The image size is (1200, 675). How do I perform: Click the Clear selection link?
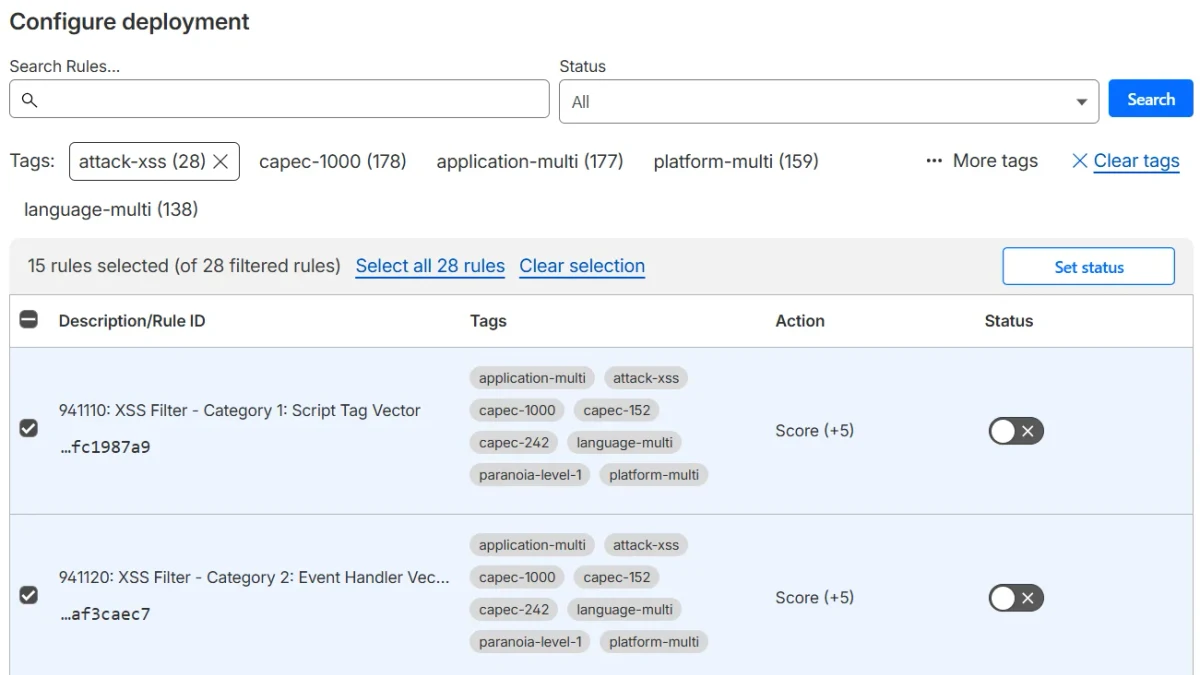(582, 266)
